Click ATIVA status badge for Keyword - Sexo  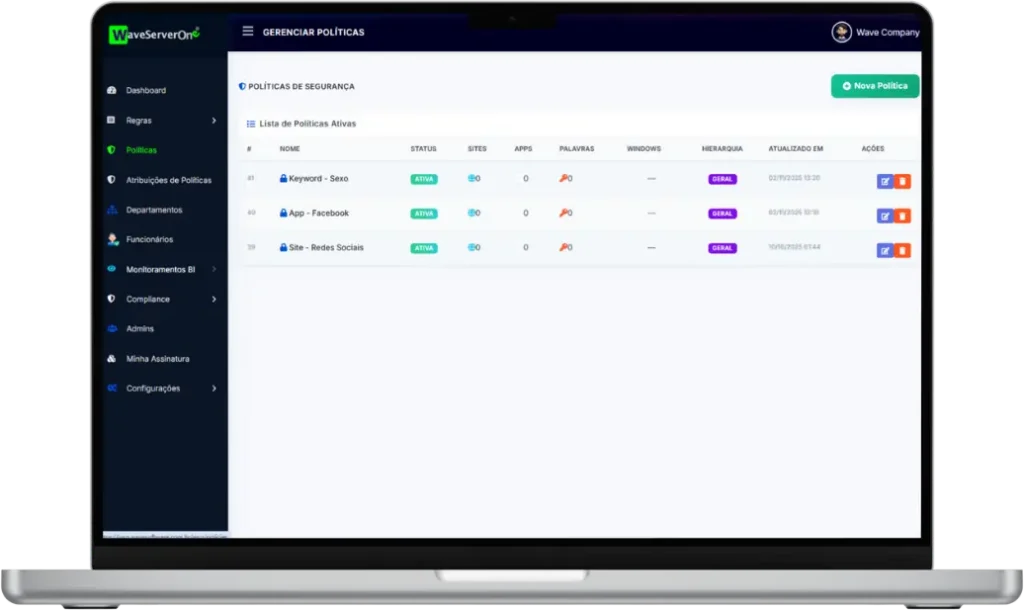pos(424,179)
